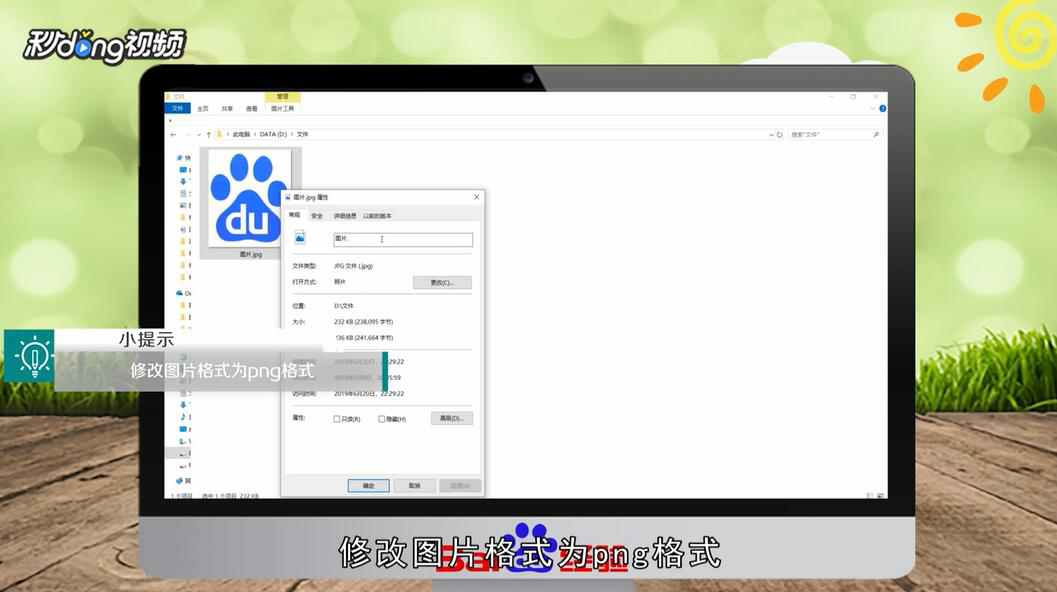Switch to the 共享 ribbon tab

(x=227, y=109)
